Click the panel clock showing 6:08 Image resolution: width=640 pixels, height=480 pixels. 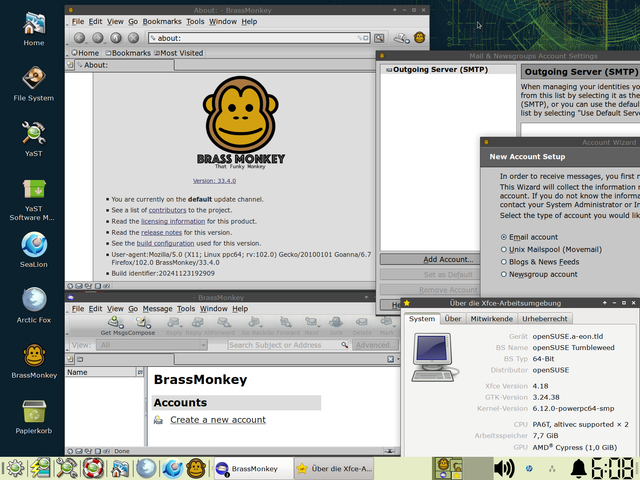[x=615, y=468]
